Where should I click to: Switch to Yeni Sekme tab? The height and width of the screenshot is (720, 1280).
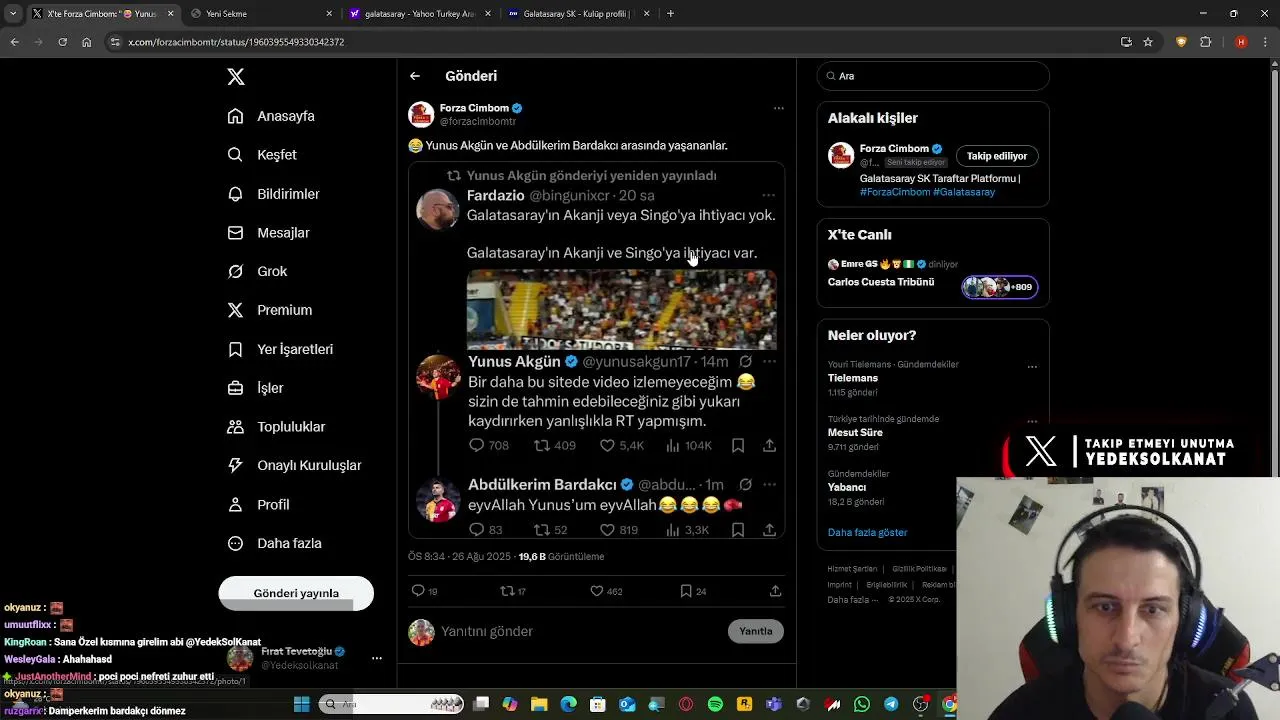261,14
